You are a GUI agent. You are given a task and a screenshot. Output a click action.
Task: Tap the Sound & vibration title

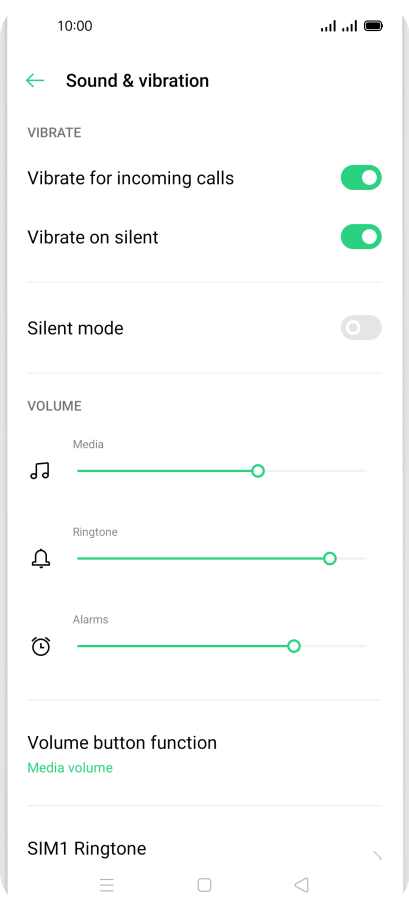[x=137, y=81]
